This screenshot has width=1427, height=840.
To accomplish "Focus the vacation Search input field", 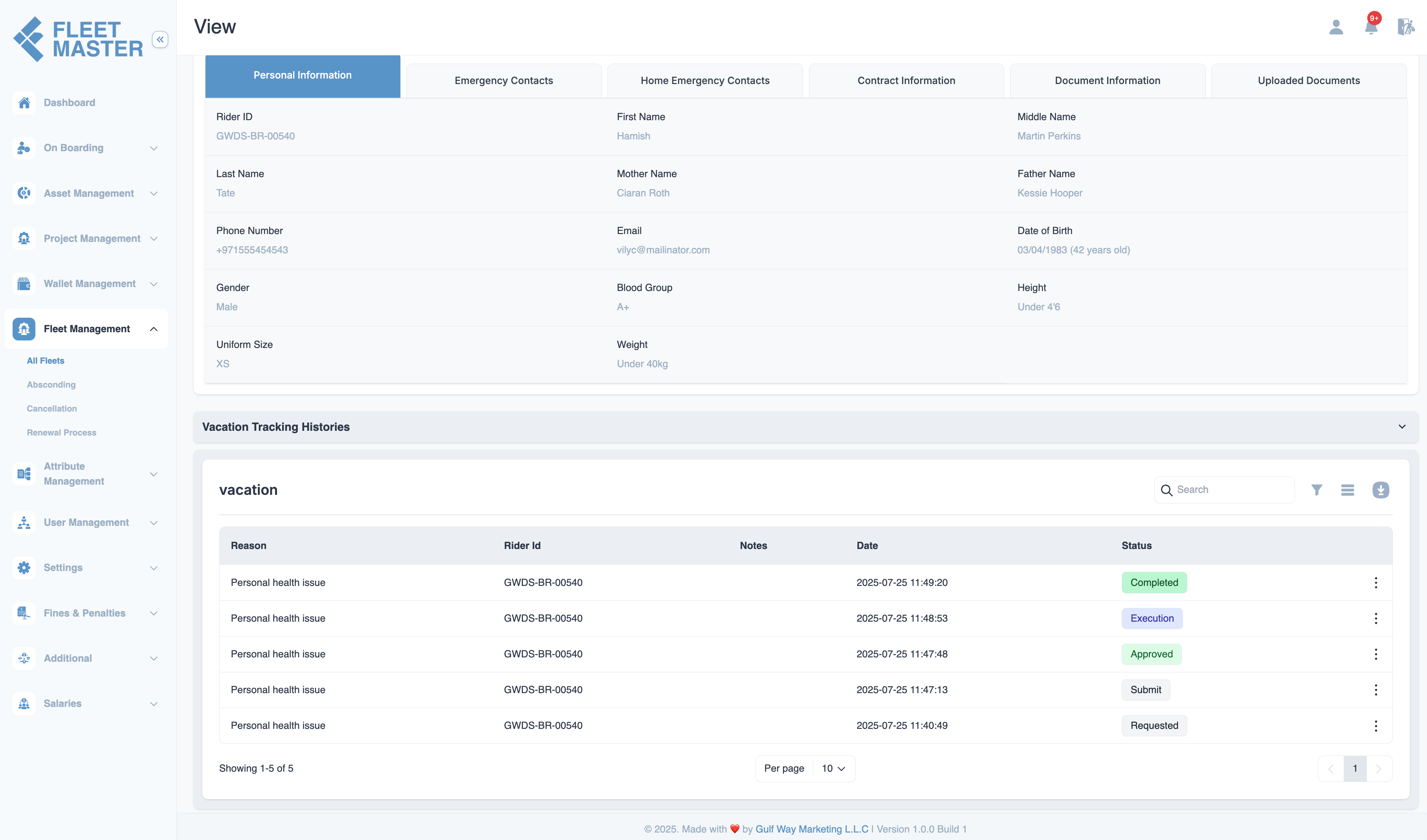I will pyautogui.click(x=1224, y=490).
